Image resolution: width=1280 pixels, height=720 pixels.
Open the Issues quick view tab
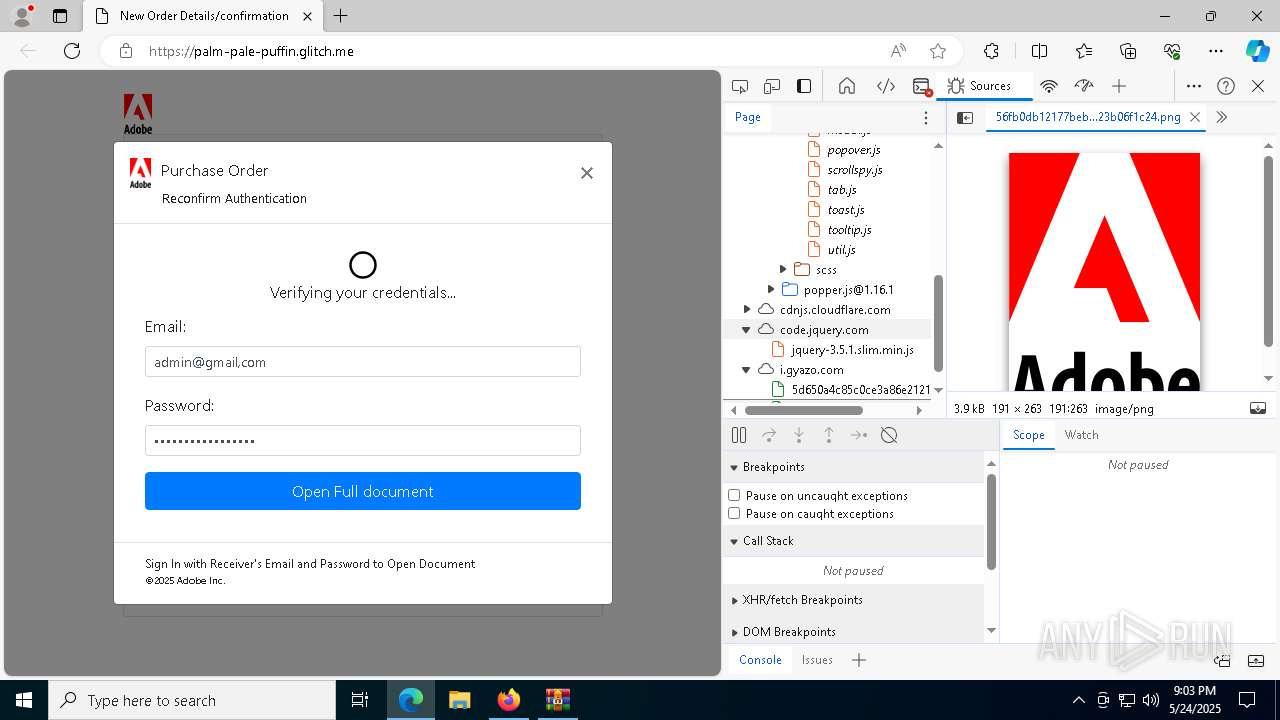[817, 660]
